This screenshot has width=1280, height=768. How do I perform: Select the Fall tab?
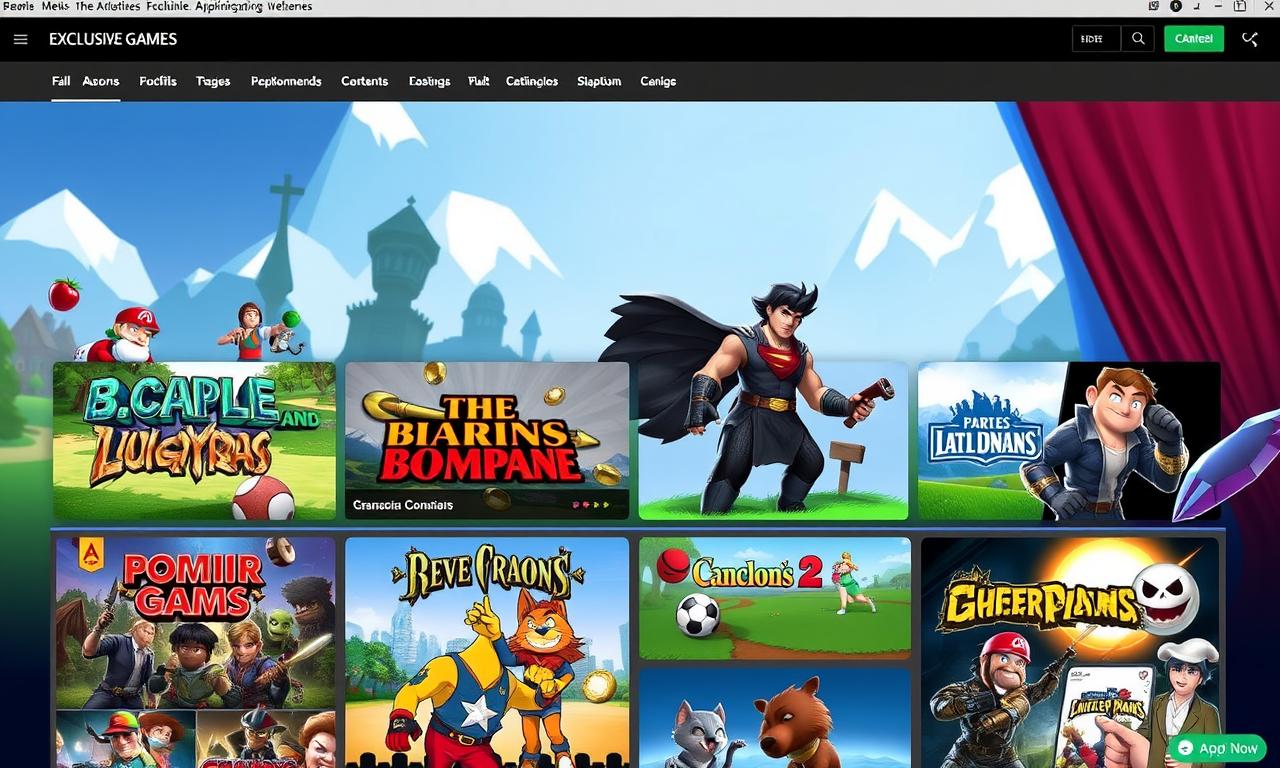[61, 81]
